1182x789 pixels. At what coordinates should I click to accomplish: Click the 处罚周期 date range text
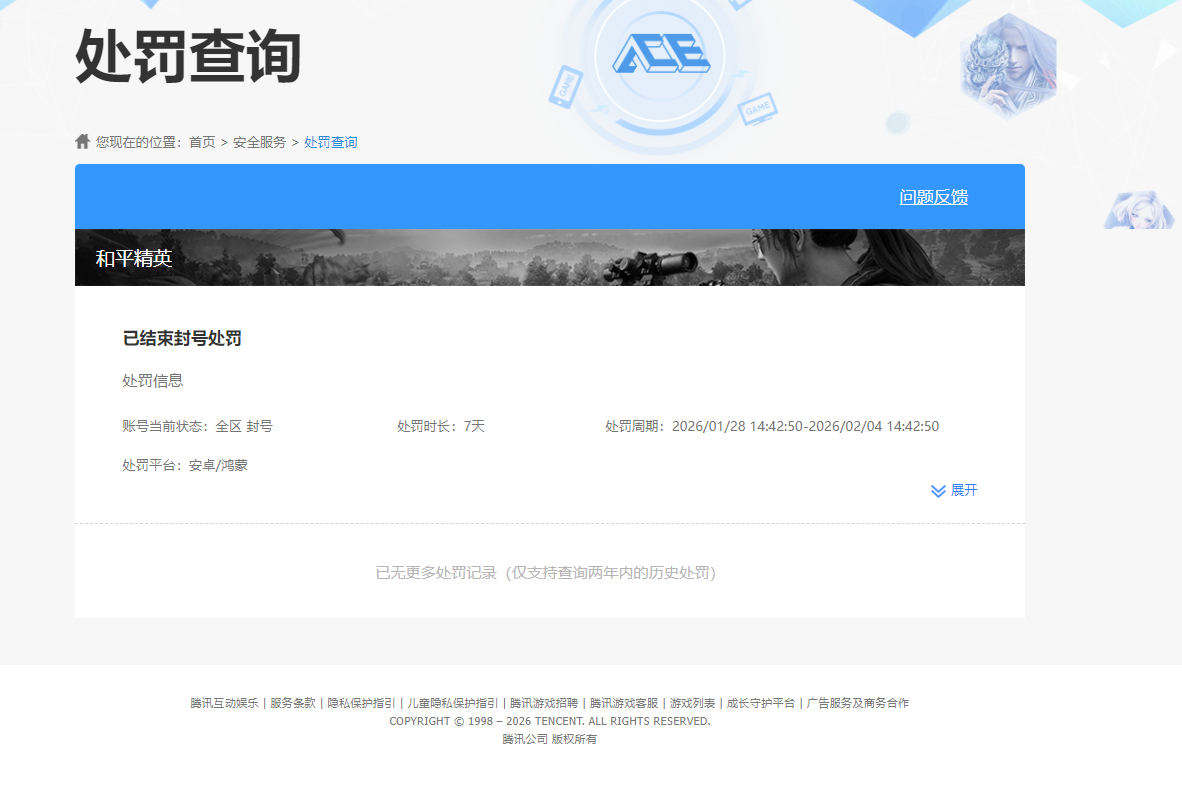click(772, 427)
